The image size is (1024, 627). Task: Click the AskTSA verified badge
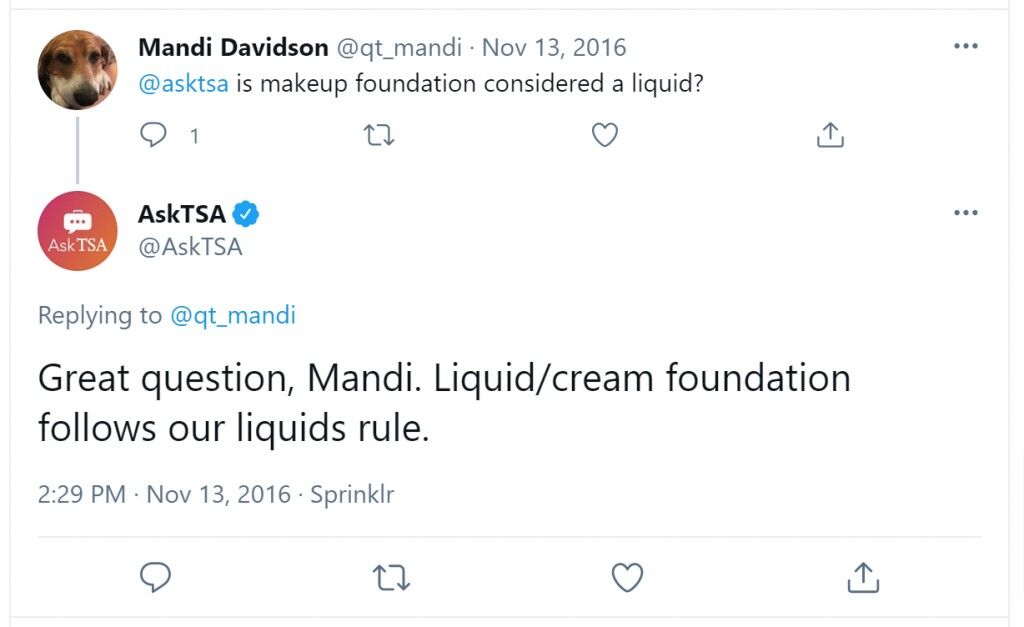click(246, 214)
